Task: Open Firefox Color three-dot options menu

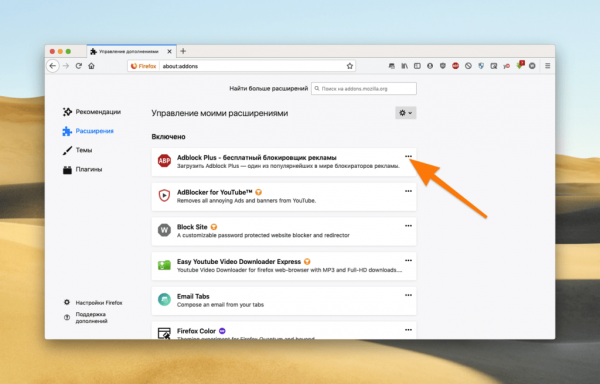Action: pyautogui.click(x=408, y=330)
